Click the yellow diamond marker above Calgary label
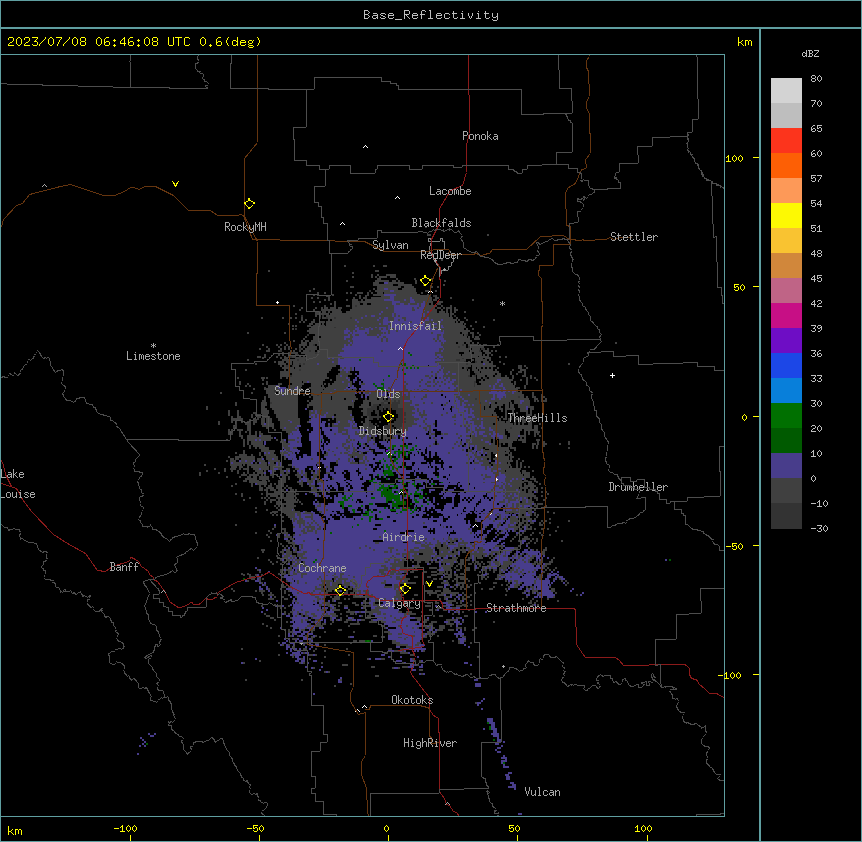This screenshot has width=862, height=842. tap(405, 589)
